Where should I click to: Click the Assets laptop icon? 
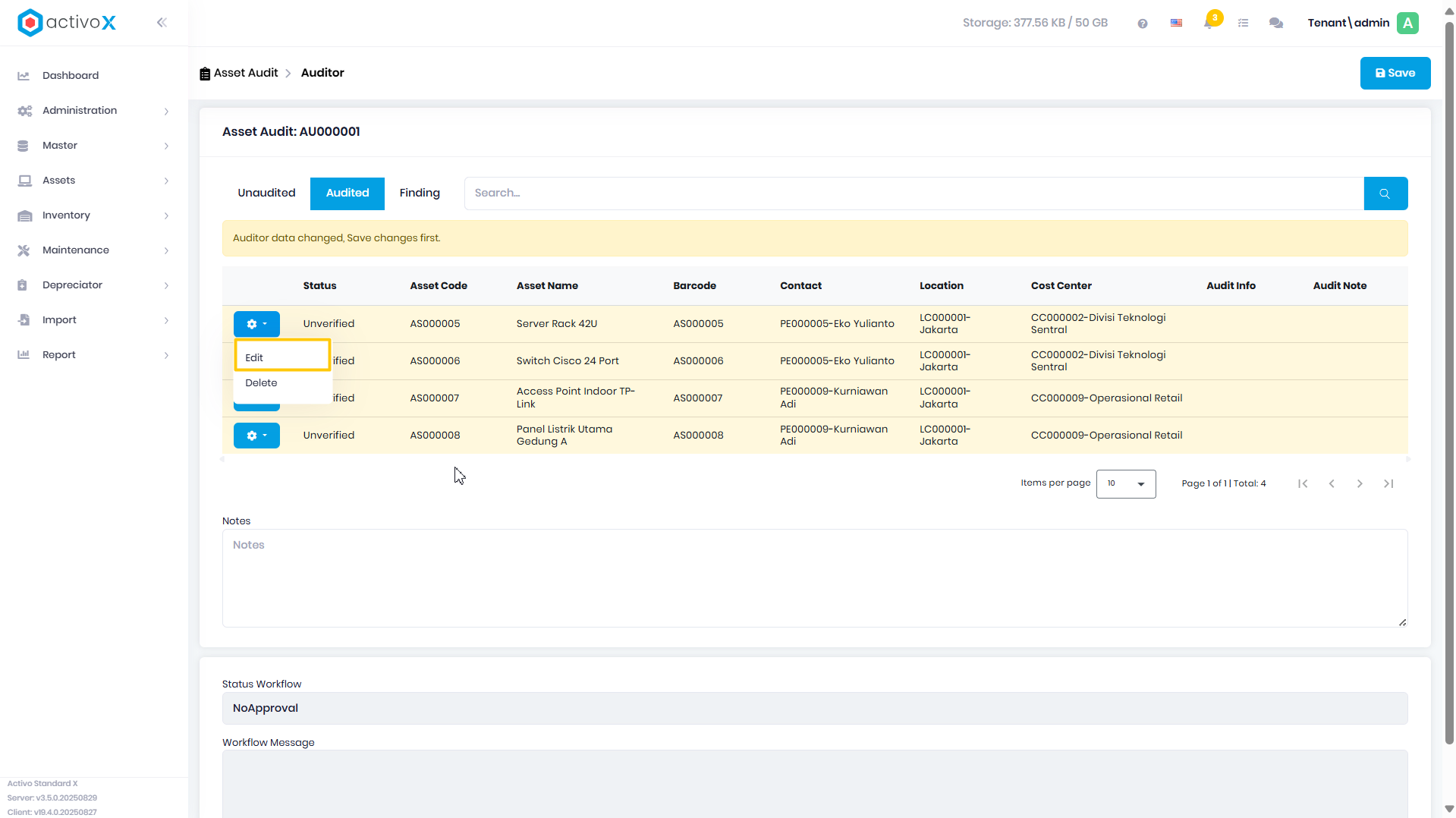coord(24,181)
